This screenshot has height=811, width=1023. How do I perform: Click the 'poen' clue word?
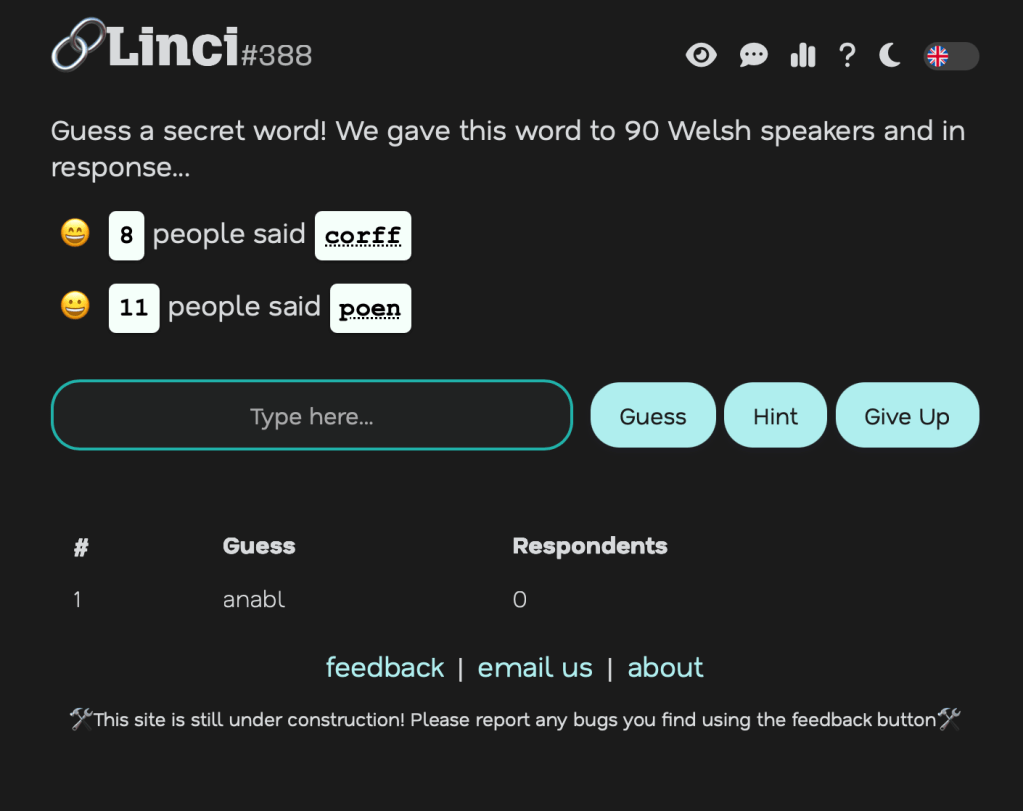[370, 308]
